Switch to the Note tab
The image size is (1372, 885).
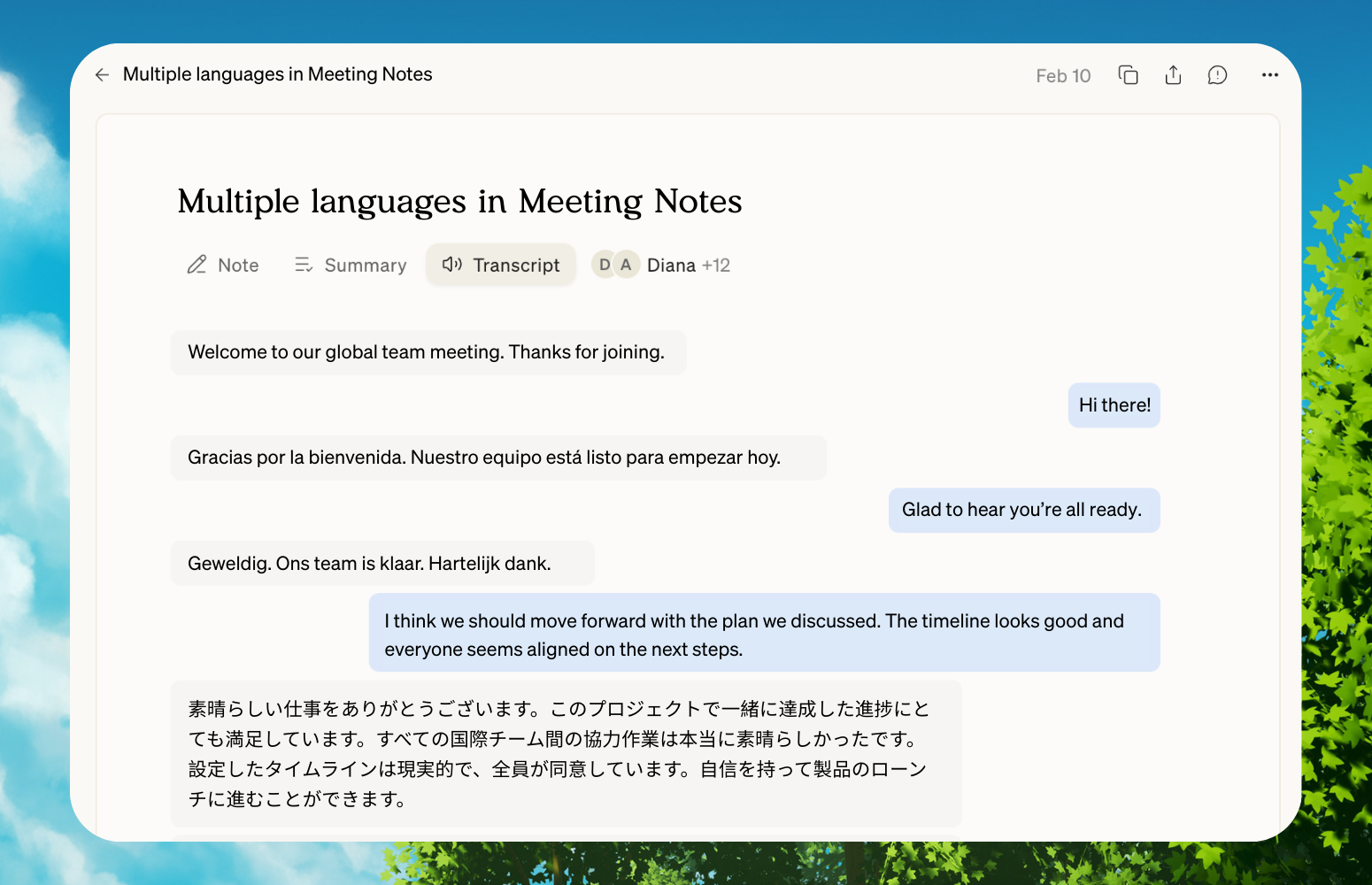[x=223, y=265]
